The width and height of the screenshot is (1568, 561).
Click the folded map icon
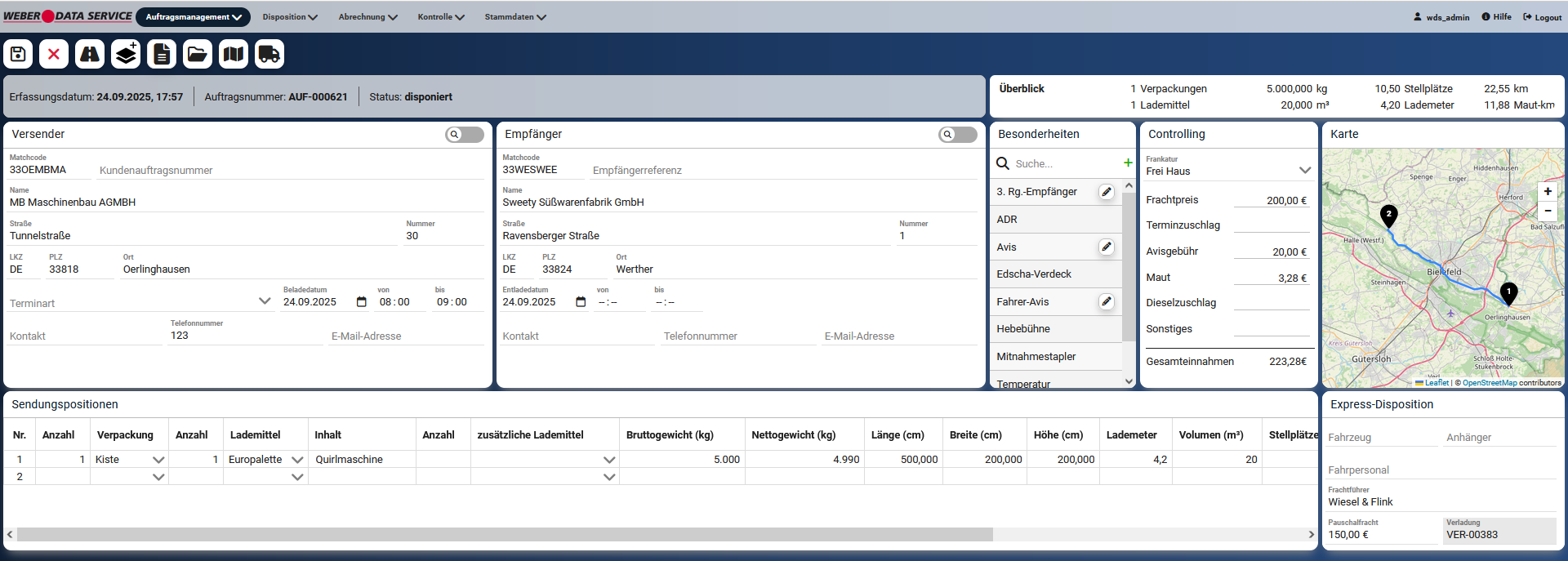(x=234, y=54)
